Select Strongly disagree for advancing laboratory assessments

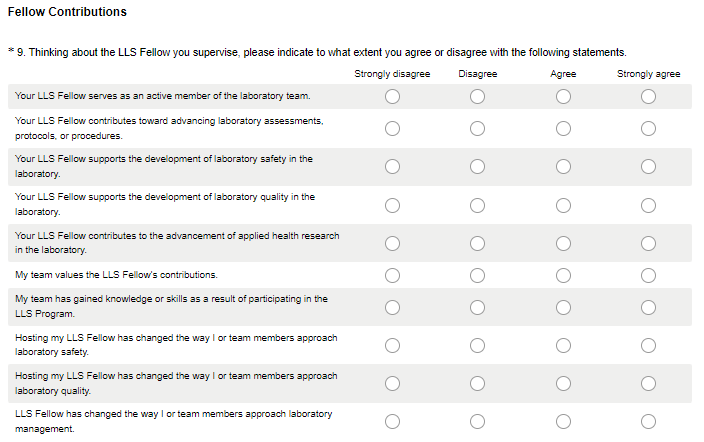click(392, 128)
